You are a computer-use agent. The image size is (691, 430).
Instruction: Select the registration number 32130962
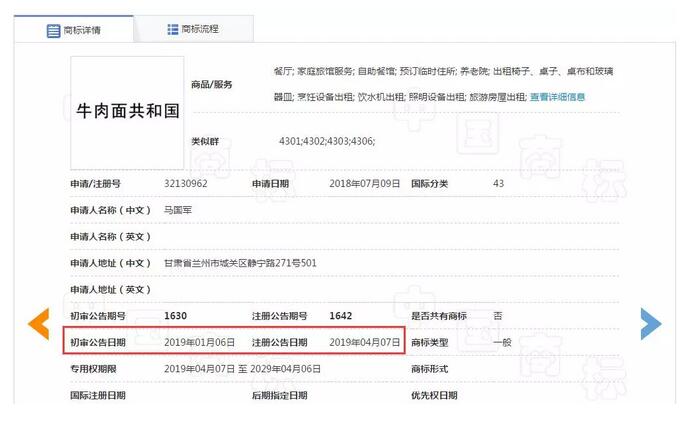(186, 184)
